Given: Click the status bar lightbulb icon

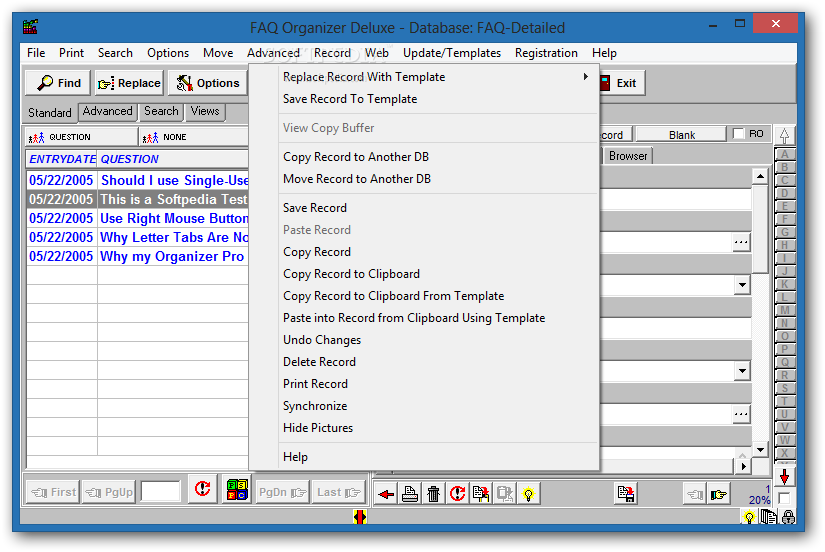Looking at the screenshot, I should click(749, 518).
